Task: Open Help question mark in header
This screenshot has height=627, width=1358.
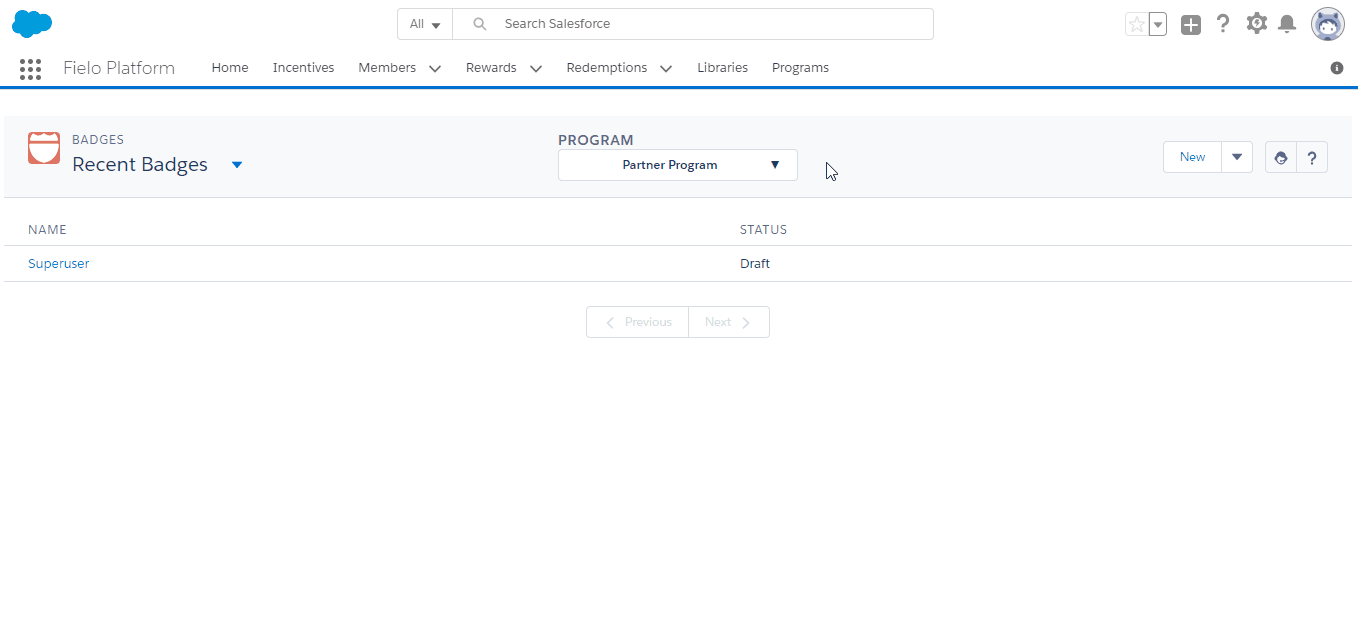Action: click(x=1223, y=24)
